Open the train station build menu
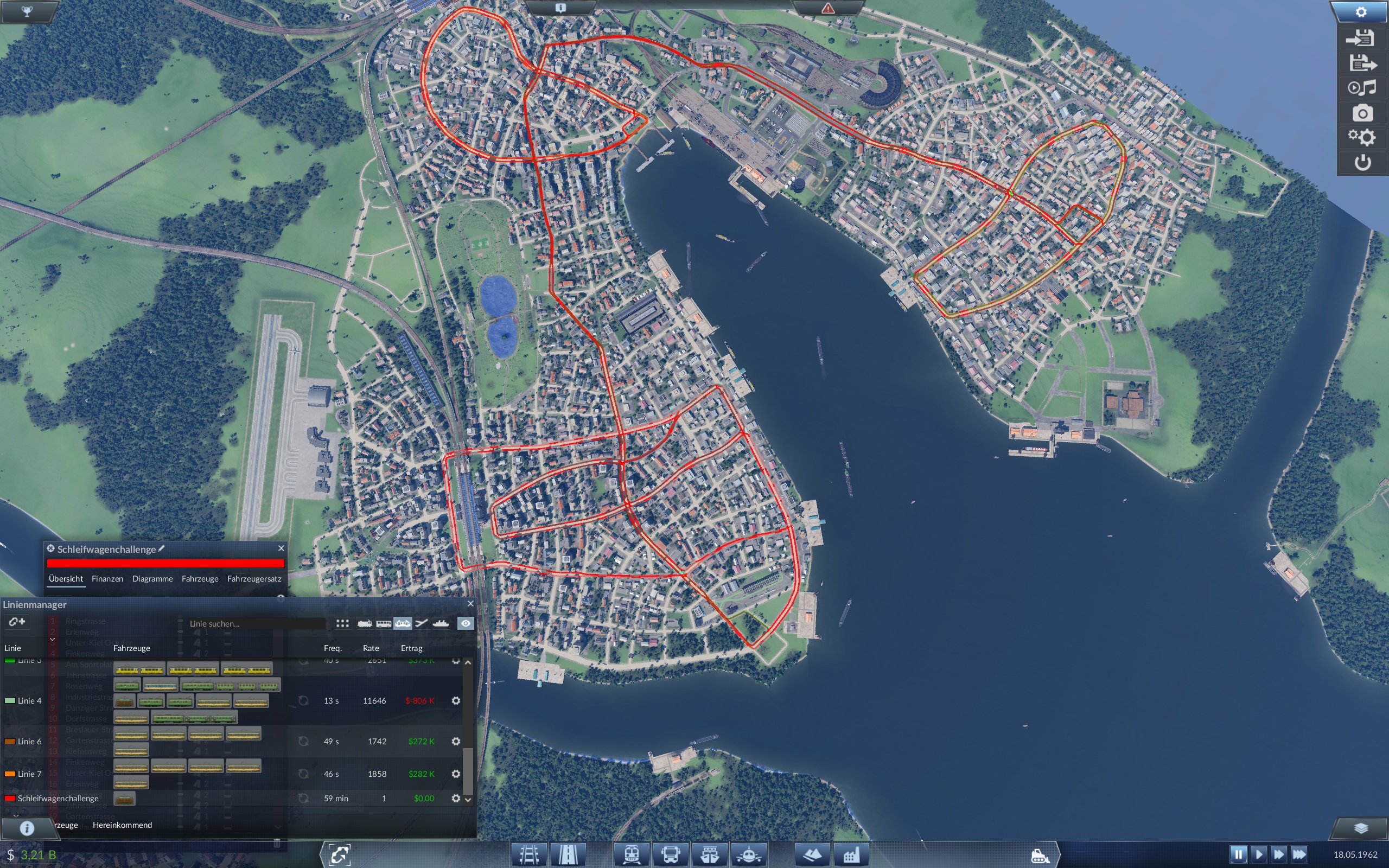 [632, 855]
